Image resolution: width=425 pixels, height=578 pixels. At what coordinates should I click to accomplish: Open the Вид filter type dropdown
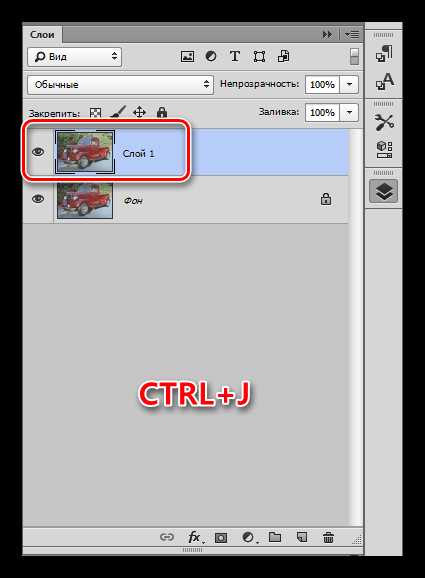[x=74, y=57]
